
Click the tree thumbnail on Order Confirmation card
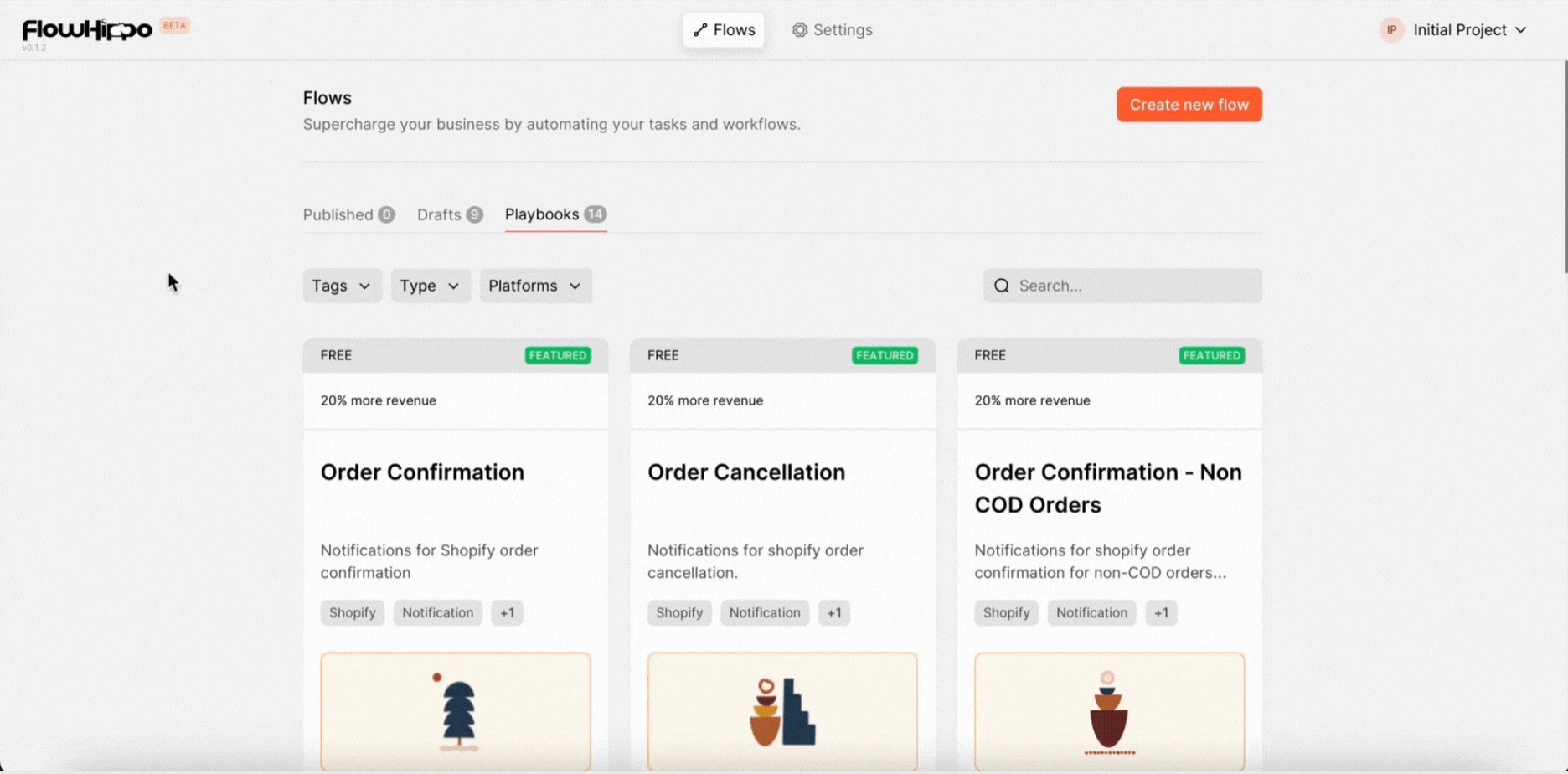tap(456, 711)
